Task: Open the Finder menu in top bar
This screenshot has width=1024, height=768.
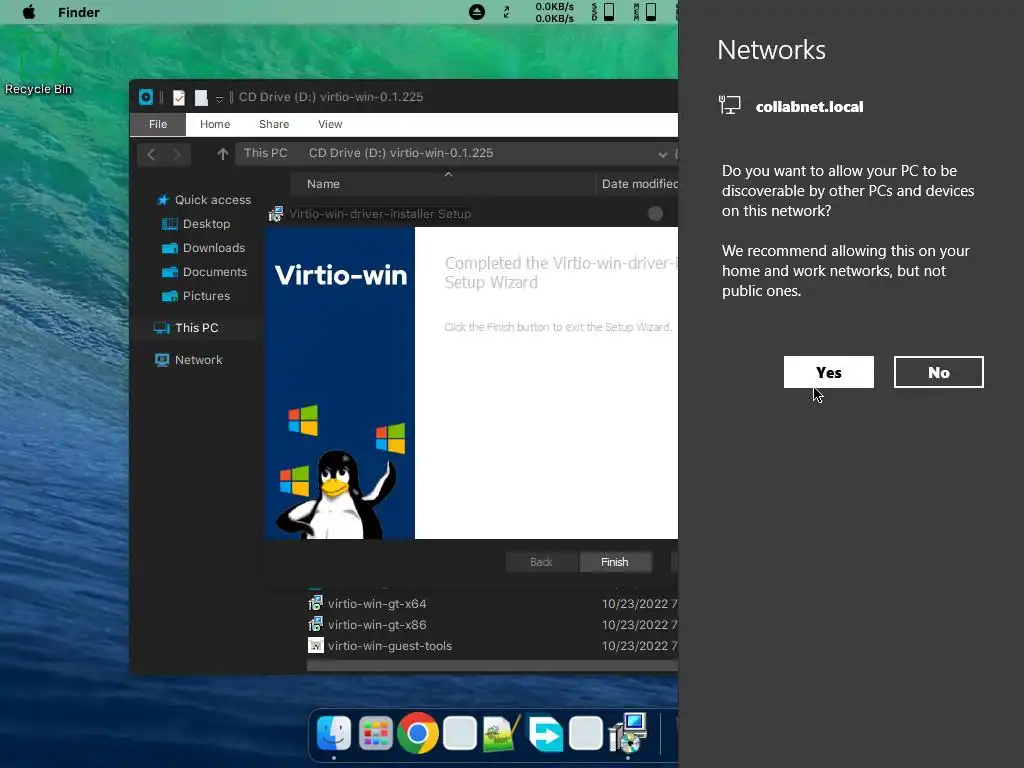Action: [78, 12]
